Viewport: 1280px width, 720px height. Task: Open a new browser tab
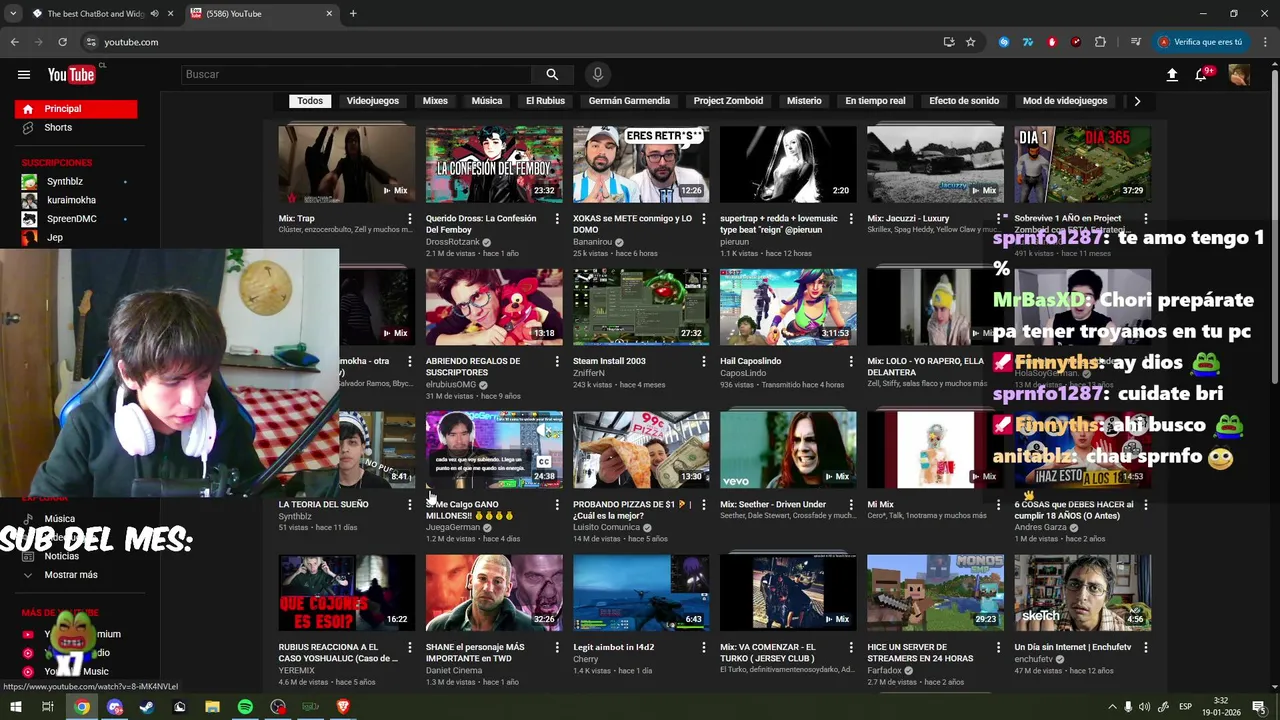tap(353, 13)
